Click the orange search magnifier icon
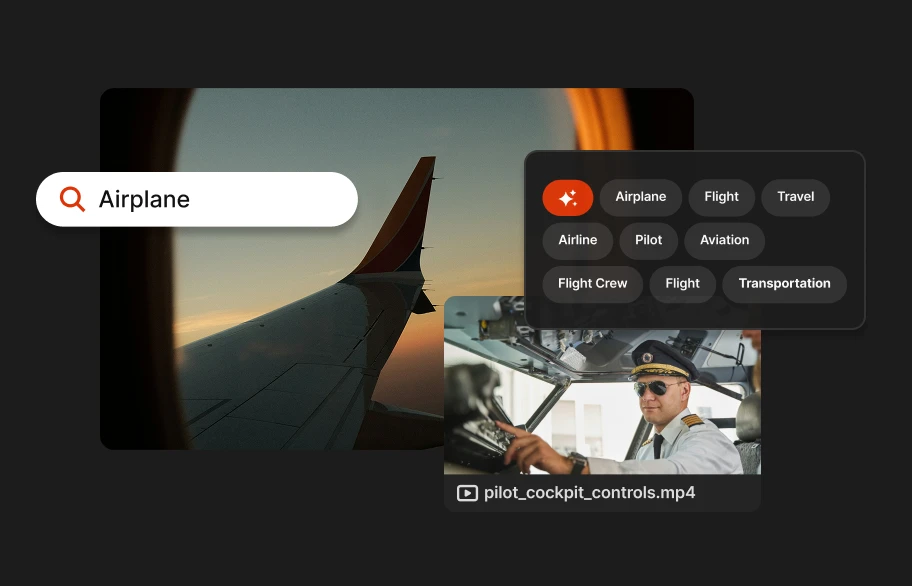 73,199
